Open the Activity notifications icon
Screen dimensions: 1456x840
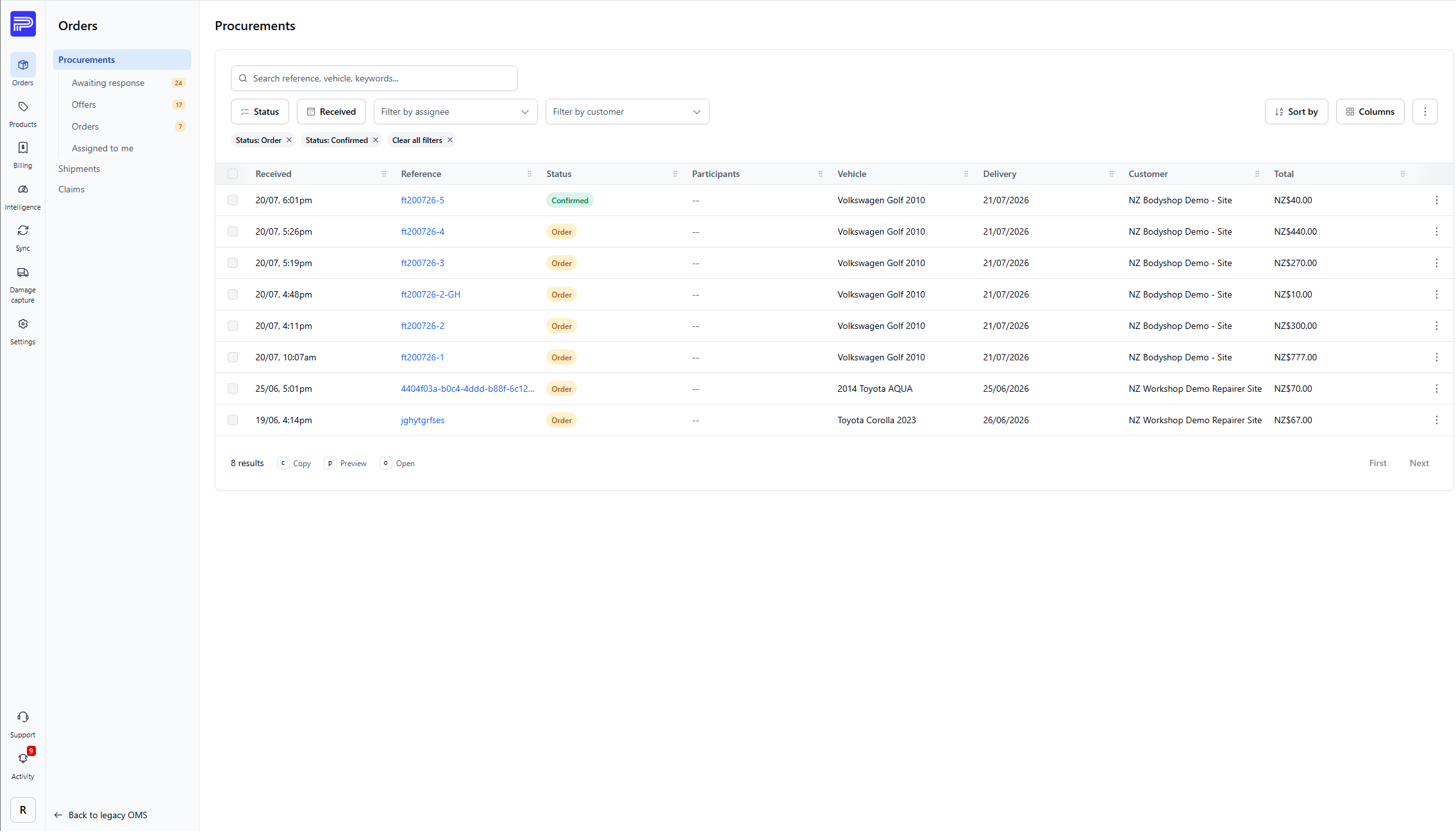coord(23,758)
